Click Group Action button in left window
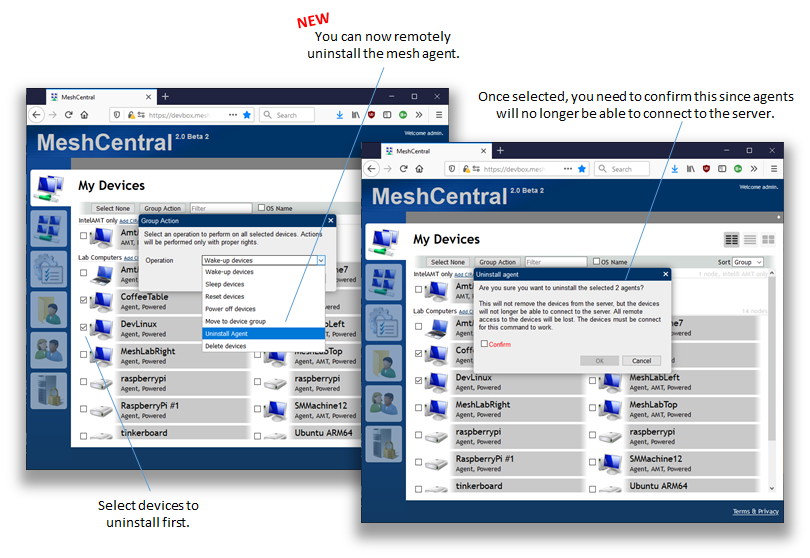The width and height of the screenshot is (810, 558). (x=162, y=208)
